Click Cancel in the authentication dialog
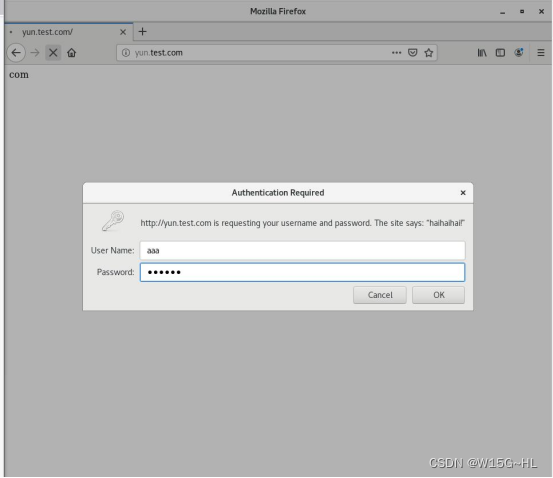Screen dimensions: 553x478 (380, 295)
